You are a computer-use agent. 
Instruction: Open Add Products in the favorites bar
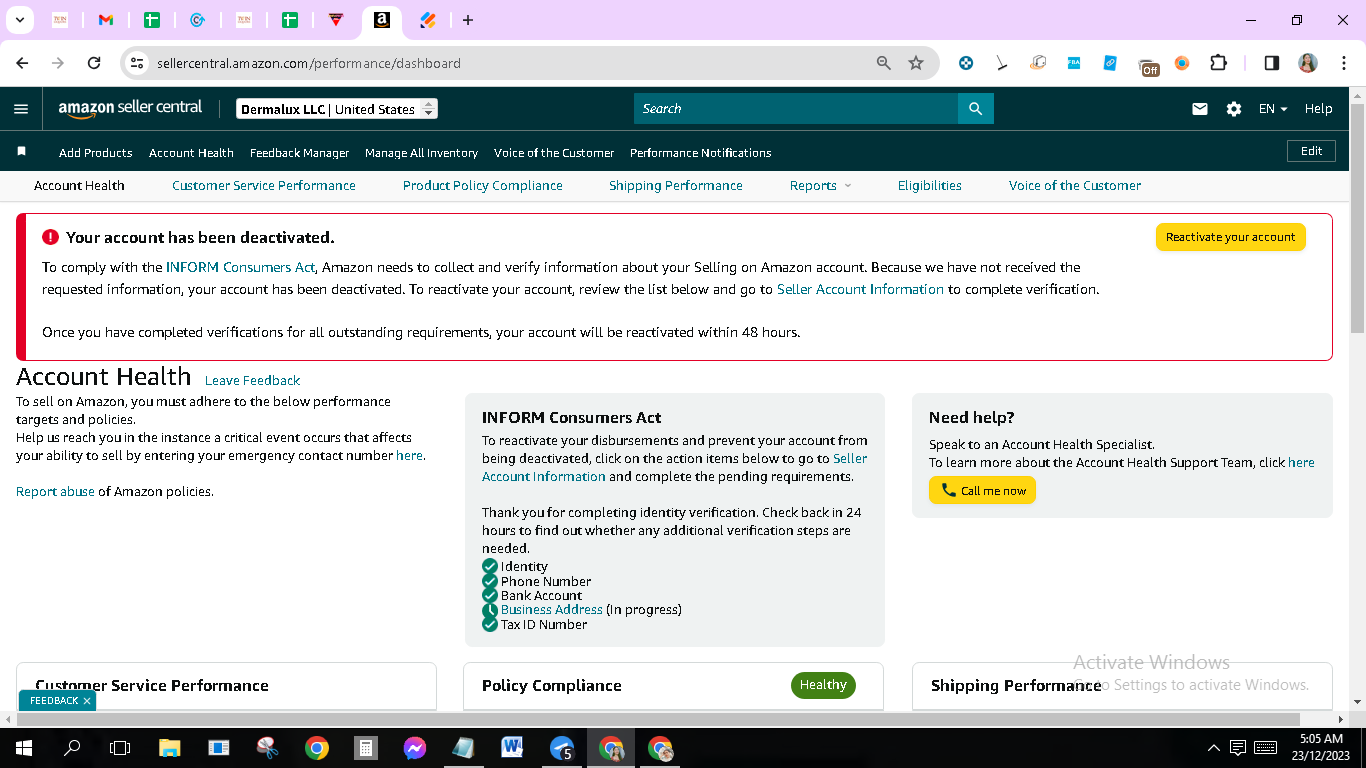click(96, 153)
